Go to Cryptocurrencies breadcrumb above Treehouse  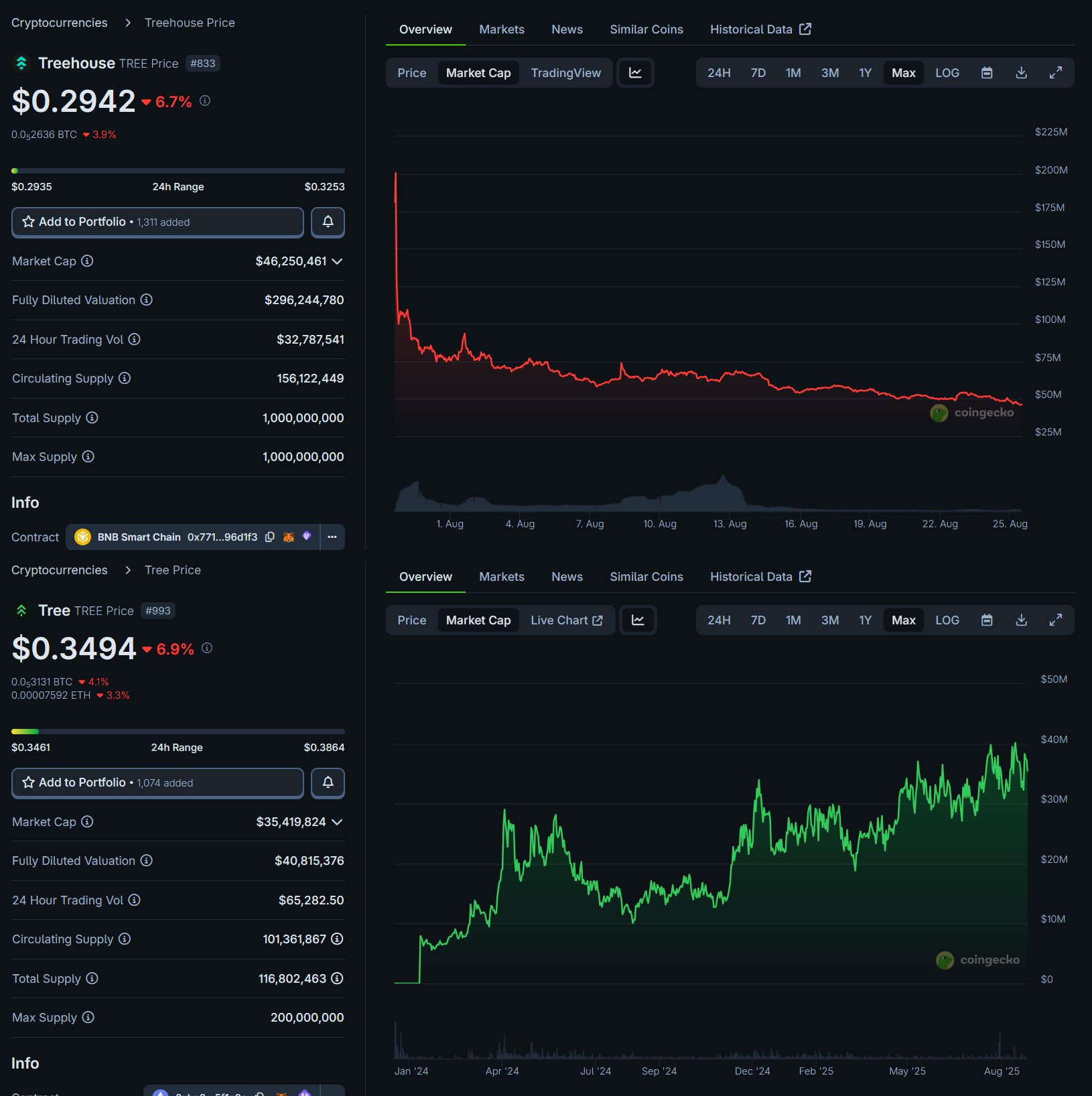60,23
